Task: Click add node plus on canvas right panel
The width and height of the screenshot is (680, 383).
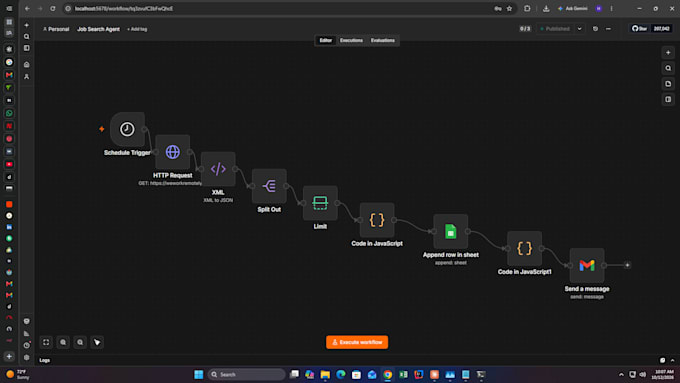Action: [668, 52]
